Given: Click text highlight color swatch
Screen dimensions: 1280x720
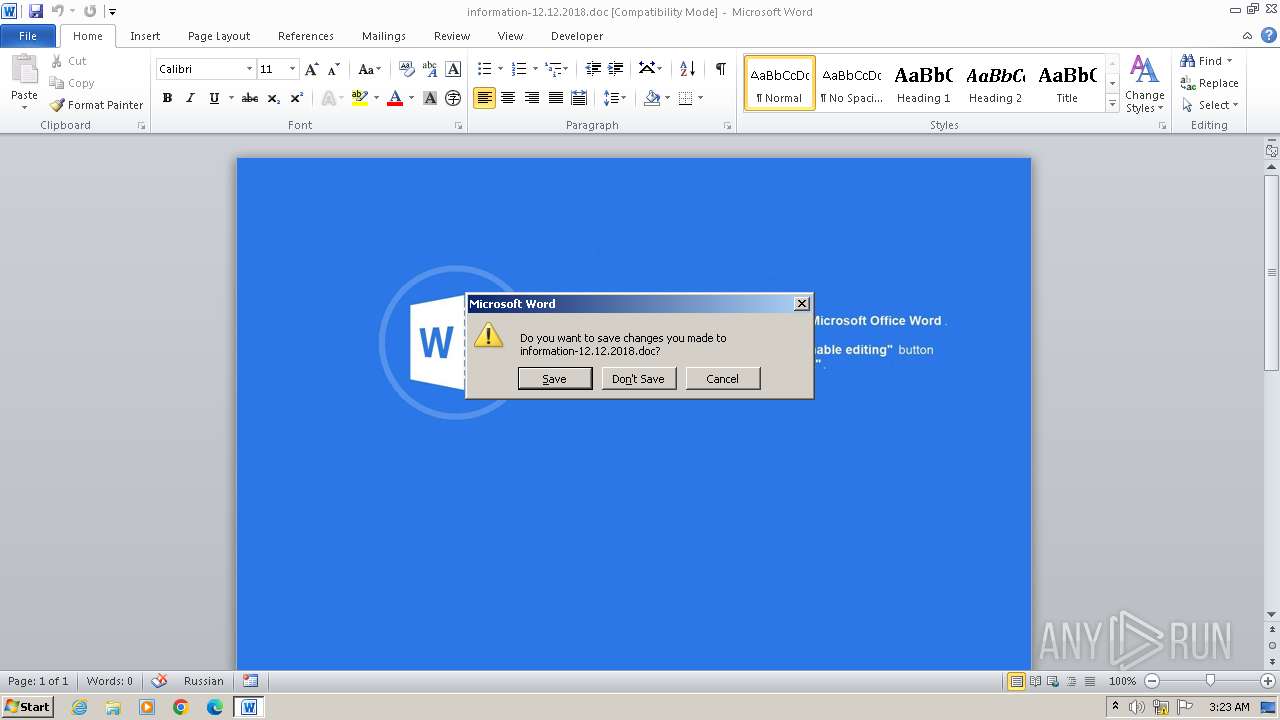Looking at the screenshot, I should coord(360,98).
